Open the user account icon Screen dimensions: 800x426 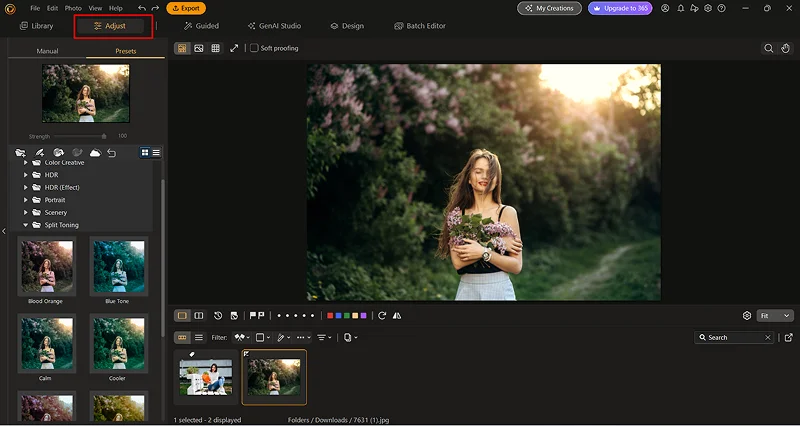(x=665, y=8)
